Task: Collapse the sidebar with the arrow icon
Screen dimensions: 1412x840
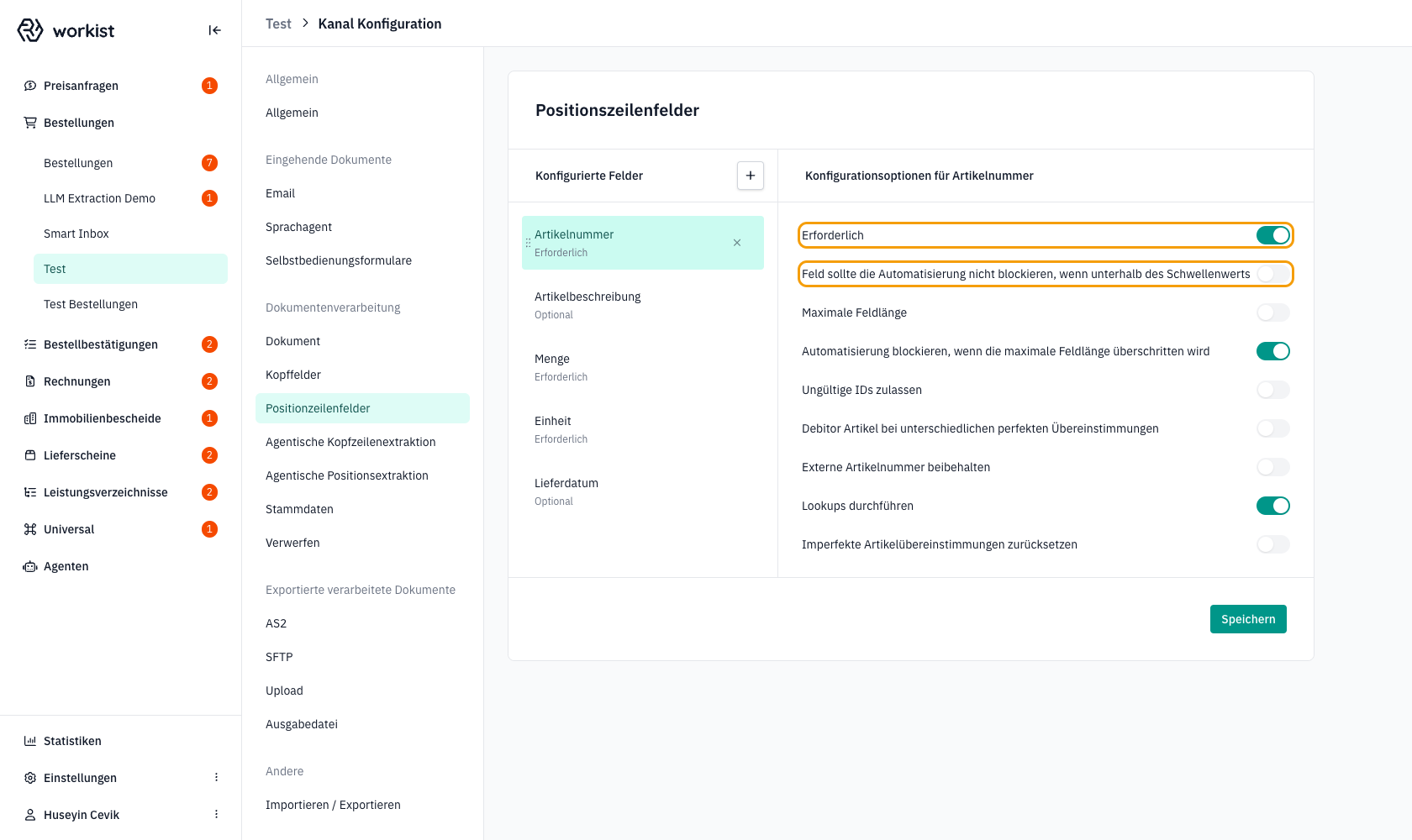Action: pyautogui.click(x=214, y=30)
